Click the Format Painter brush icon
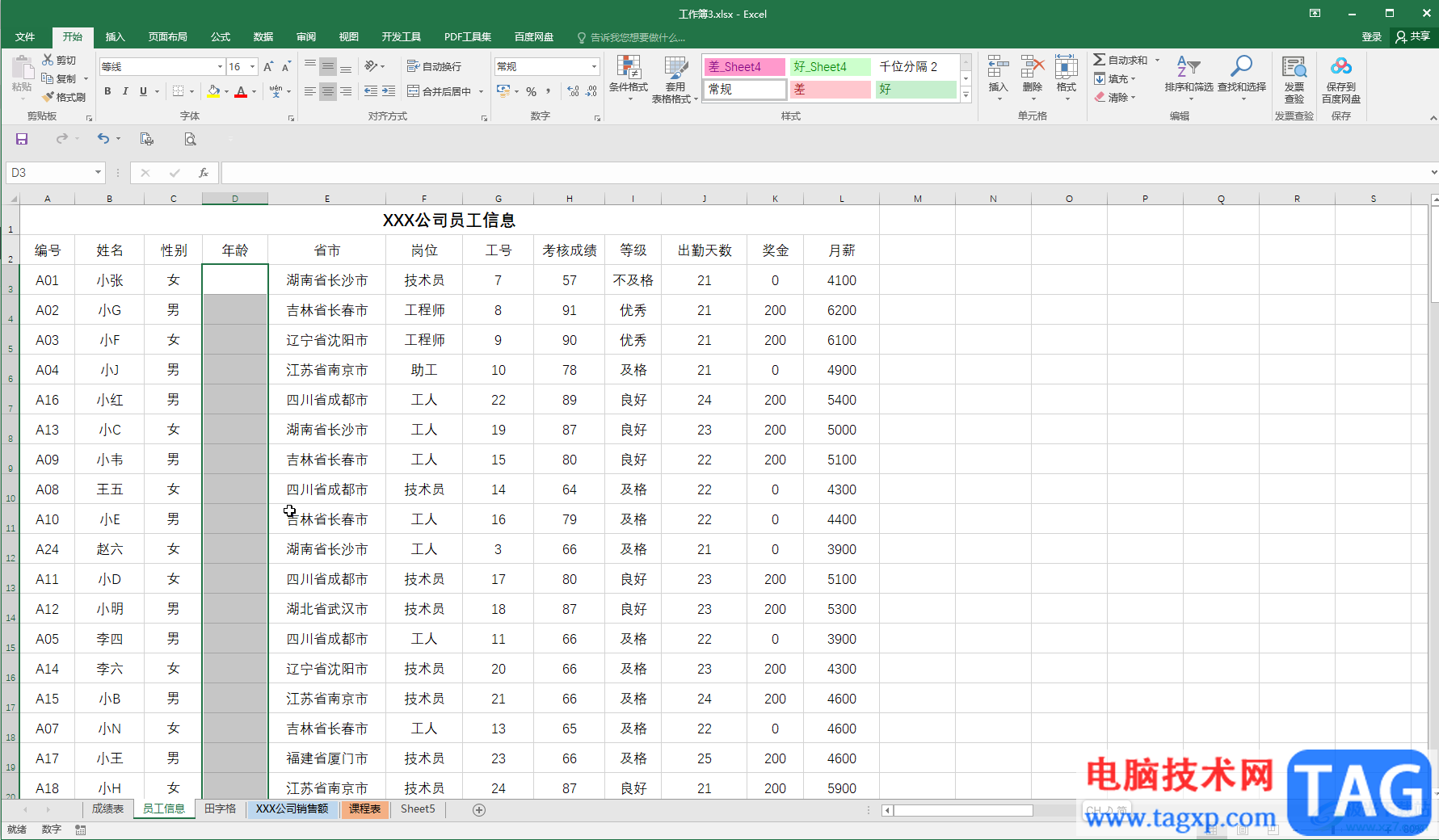This screenshot has height=840, width=1439. pos(48,97)
